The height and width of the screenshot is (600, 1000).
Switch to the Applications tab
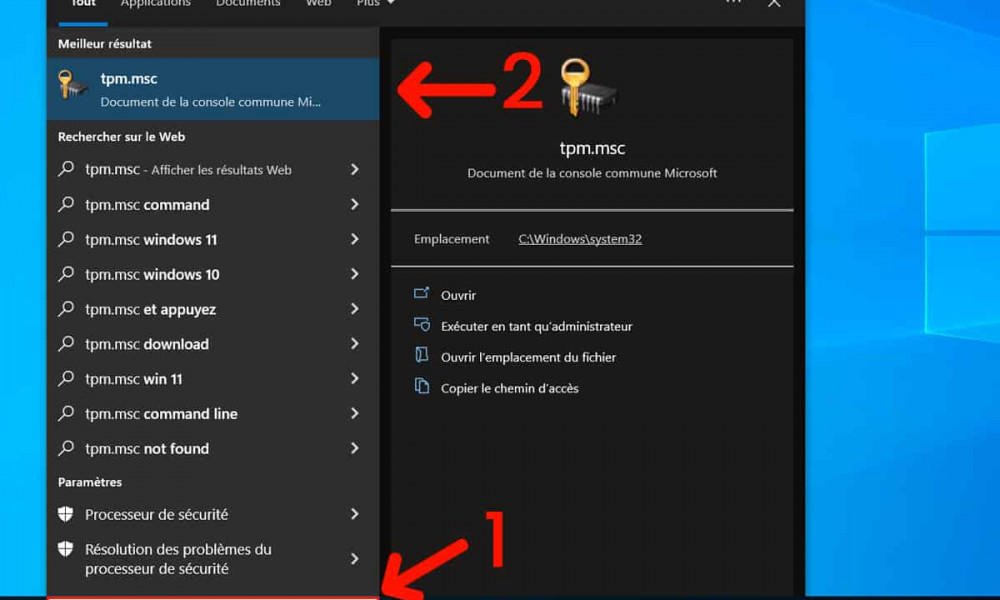pyautogui.click(x=156, y=4)
